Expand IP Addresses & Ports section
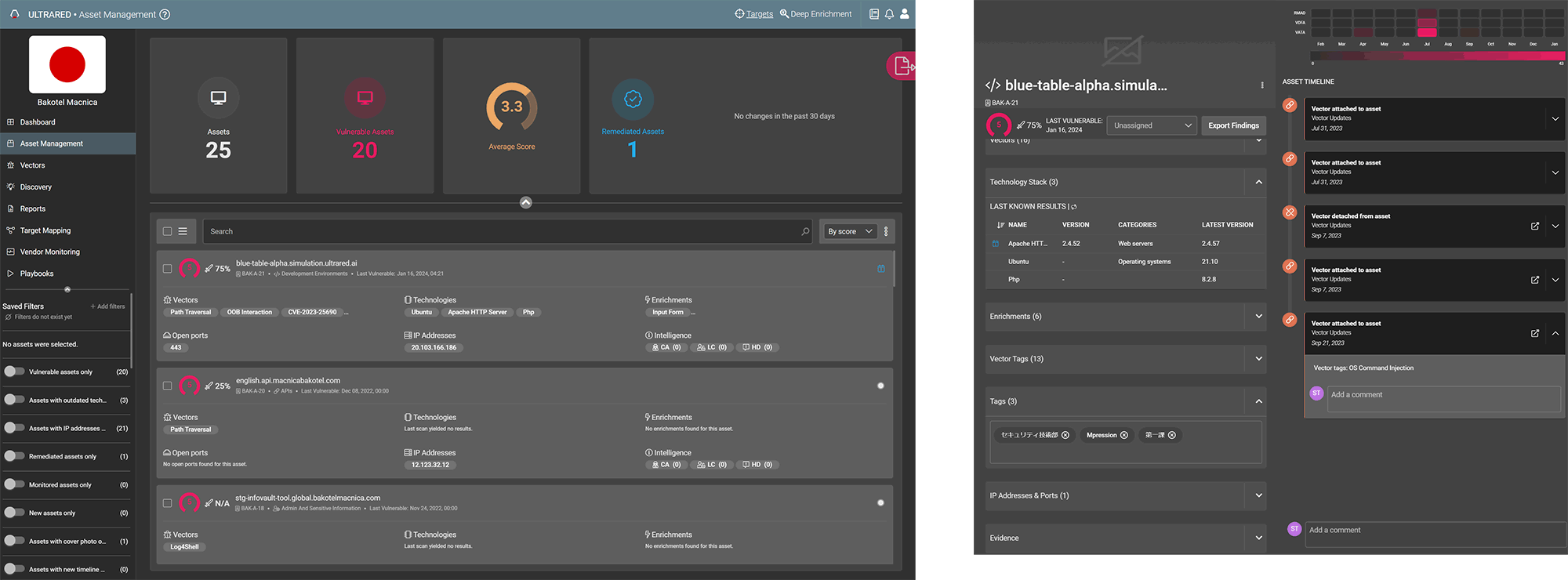 click(x=1258, y=495)
